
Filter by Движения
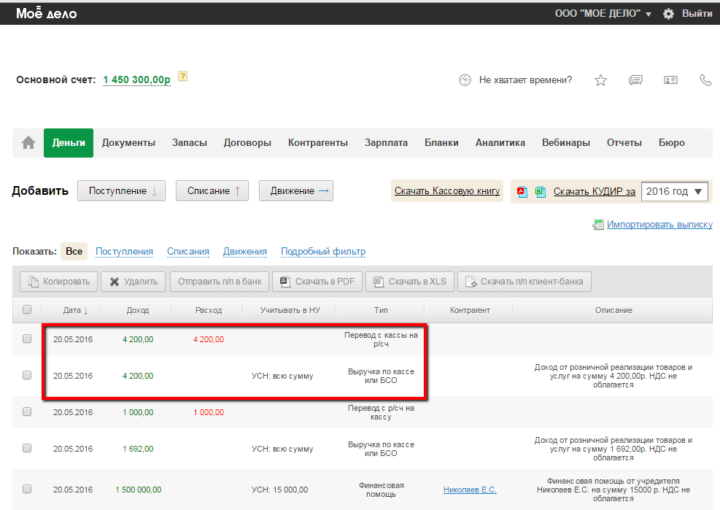[x=245, y=252]
